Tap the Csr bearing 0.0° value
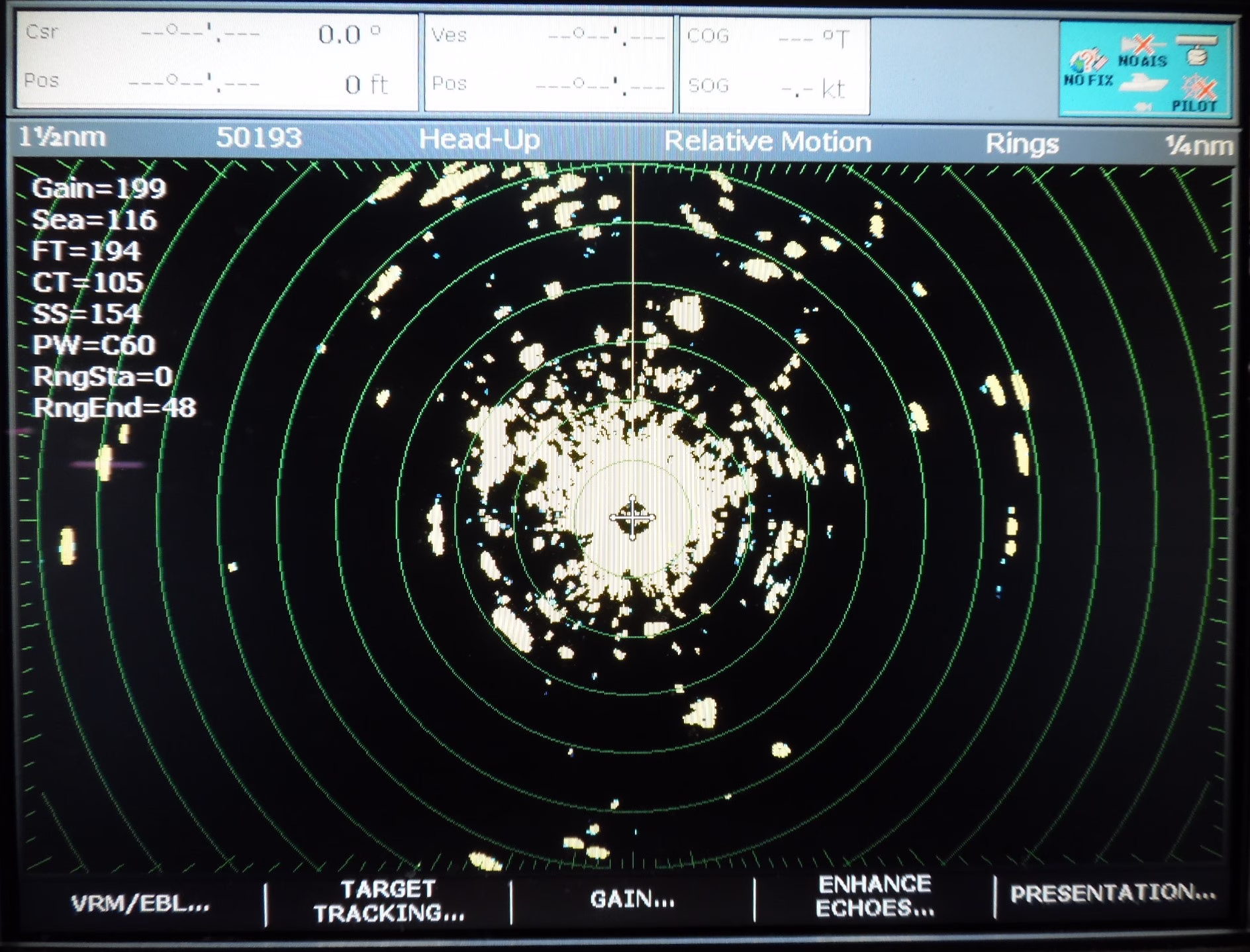Screen dimensions: 1250x952 coord(350,34)
